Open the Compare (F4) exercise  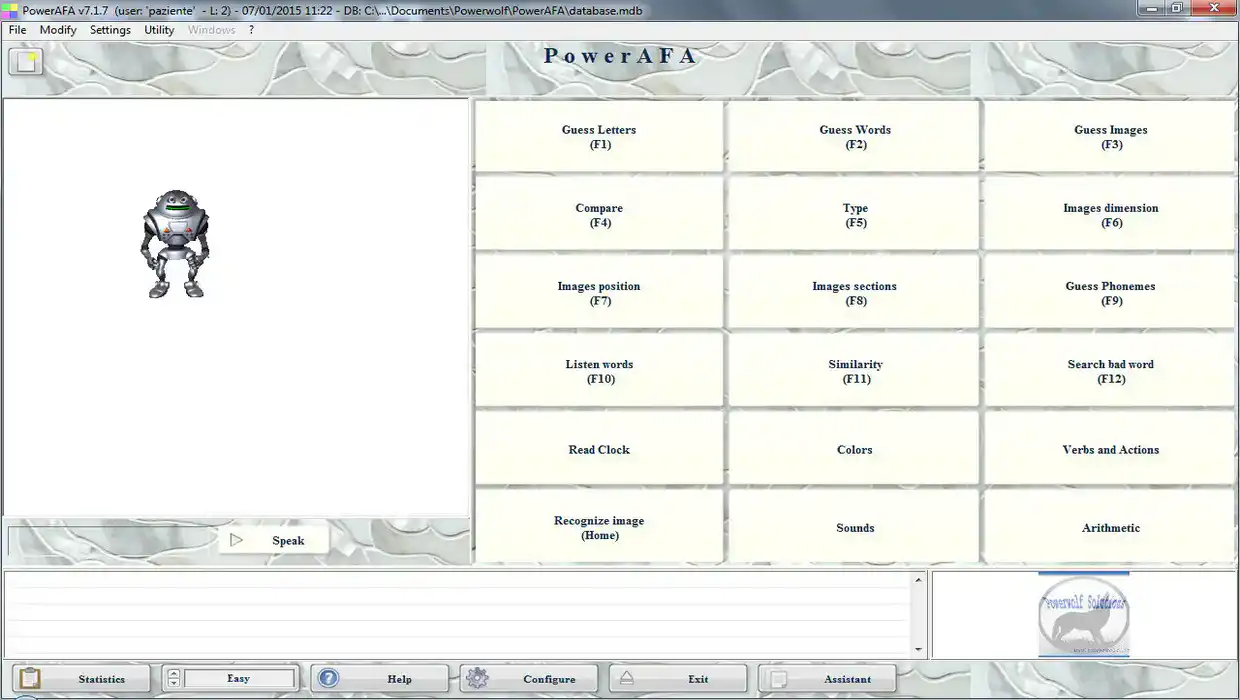point(599,215)
